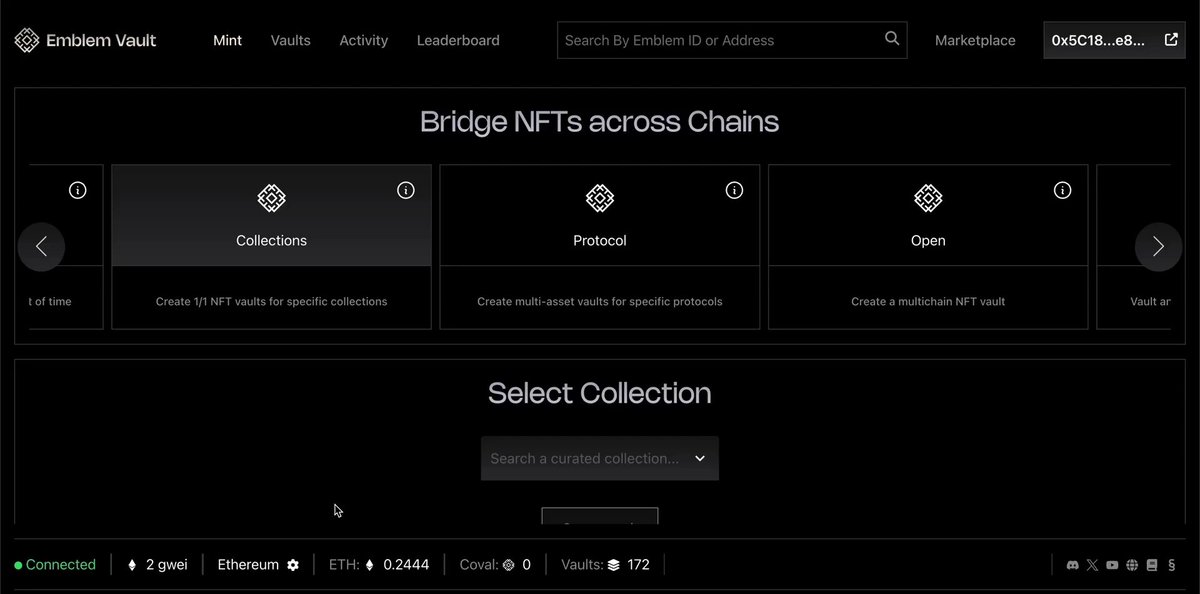Open info icon on Protocol card
Viewport: 1200px width, 594px height.
click(734, 190)
